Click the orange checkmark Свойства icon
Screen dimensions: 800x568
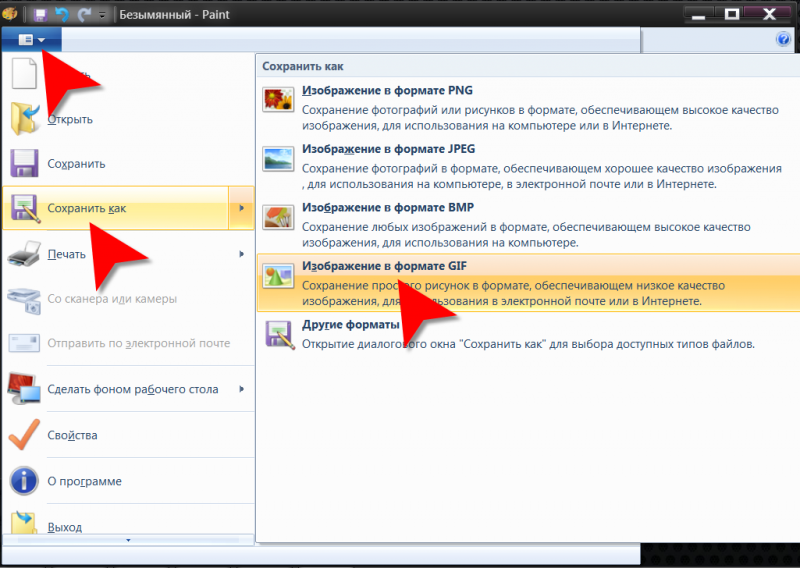[x=24, y=435]
